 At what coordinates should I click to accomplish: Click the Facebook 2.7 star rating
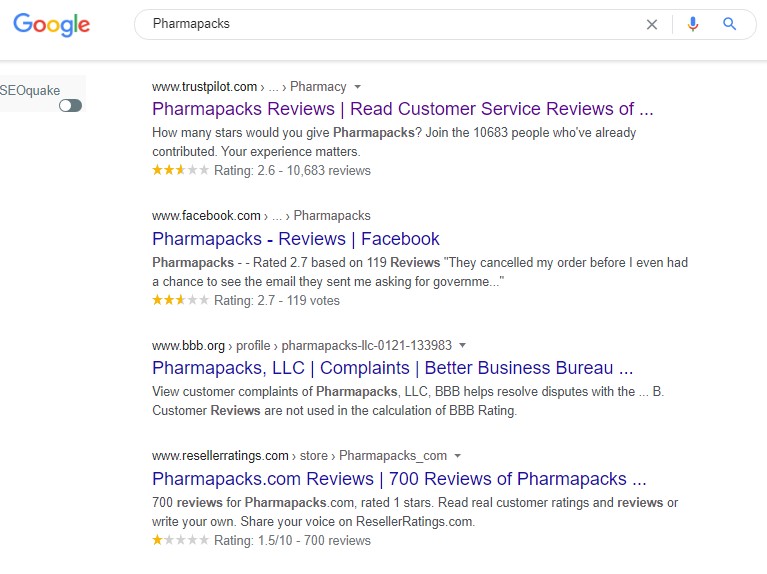pyautogui.click(x=180, y=300)
